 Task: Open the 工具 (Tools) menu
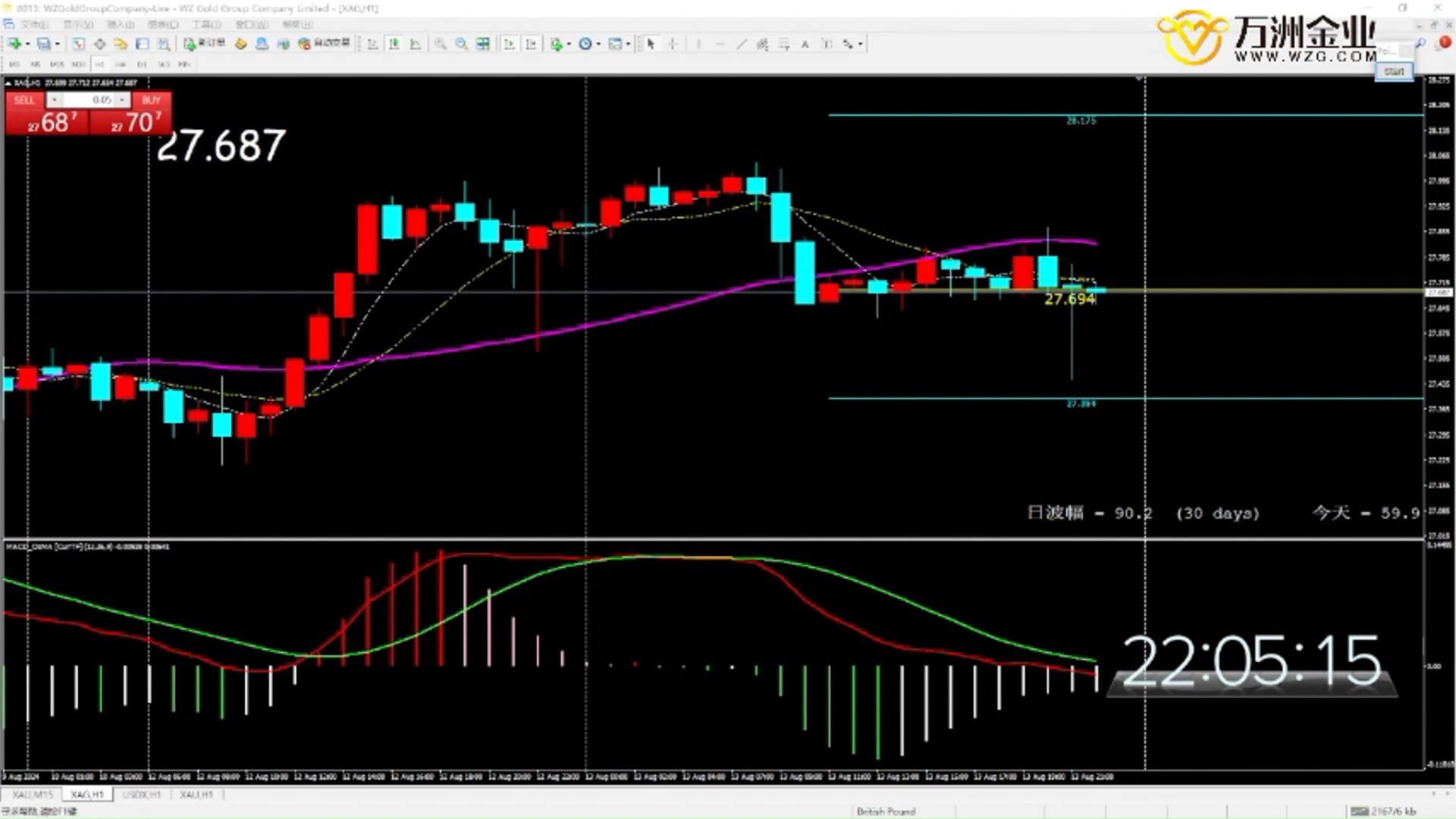(206, 24)
